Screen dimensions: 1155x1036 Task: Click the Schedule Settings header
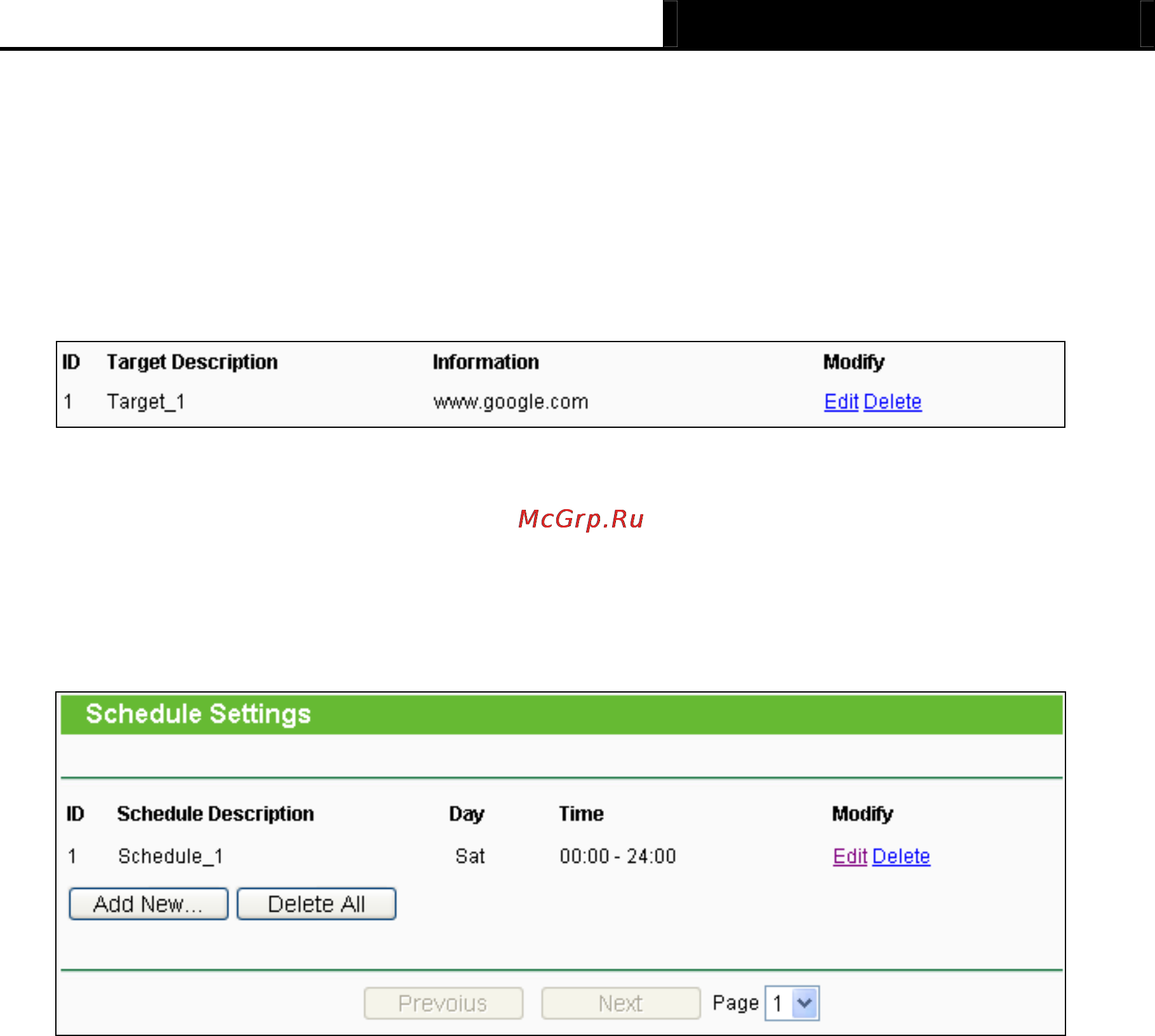(562, 714)
